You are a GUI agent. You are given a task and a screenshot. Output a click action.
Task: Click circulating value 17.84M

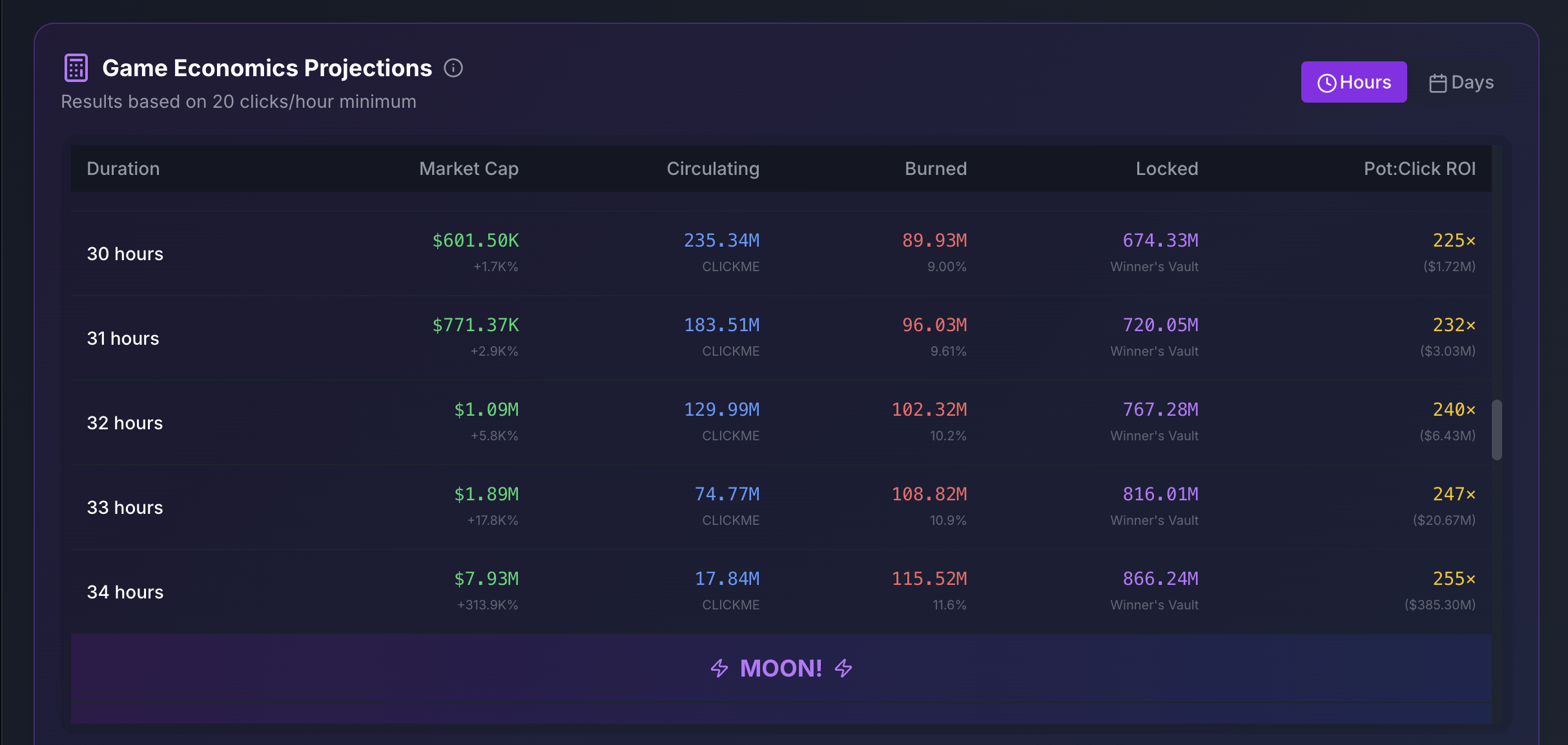[727, 578]
